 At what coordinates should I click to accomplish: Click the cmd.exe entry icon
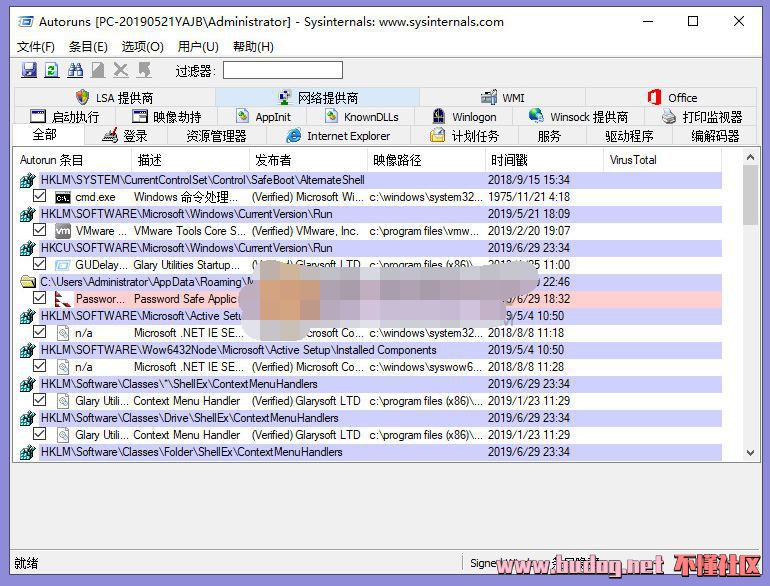(x=62, y=197)
